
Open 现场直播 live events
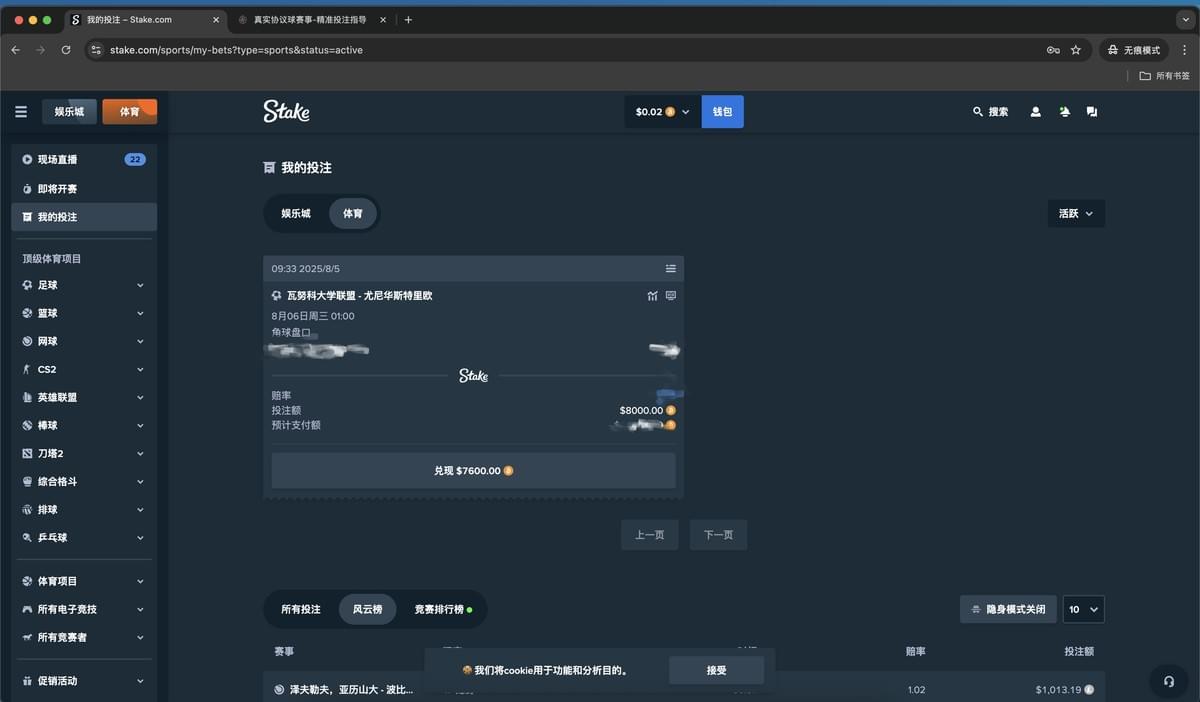[x=84, y=160]
